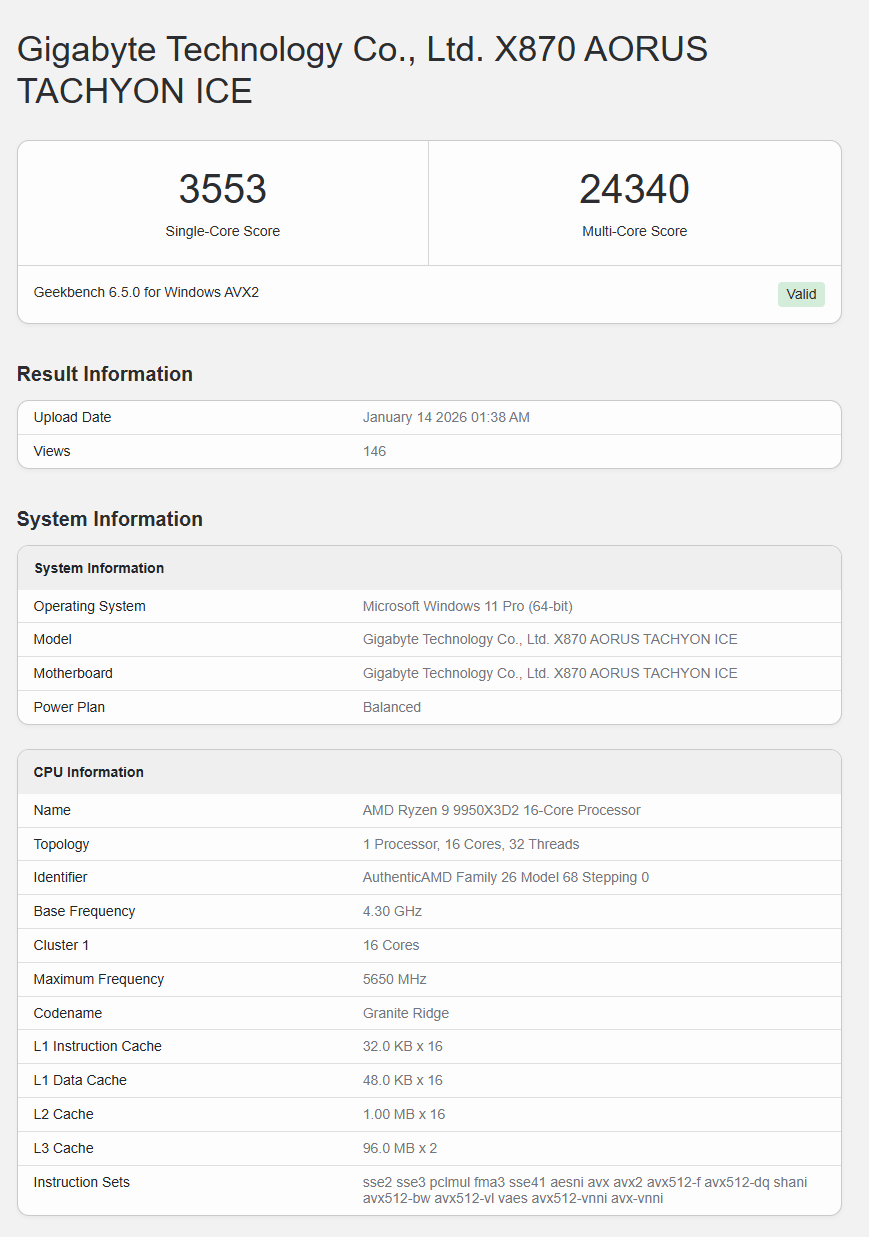Select the Multi-Core Score value 24340
The width and height of the screenshot is (869, 1237).
point(635,189)
